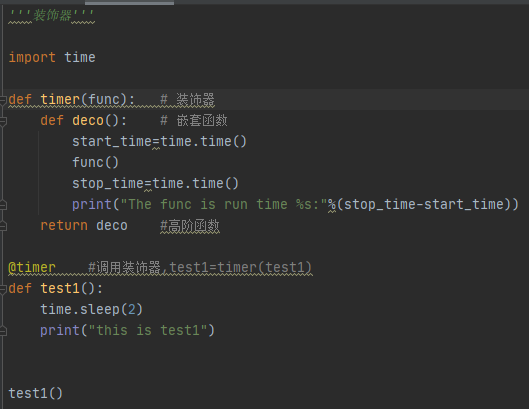Click the parameter 'func' in timer(func)
529x409 pixels.
104,100
